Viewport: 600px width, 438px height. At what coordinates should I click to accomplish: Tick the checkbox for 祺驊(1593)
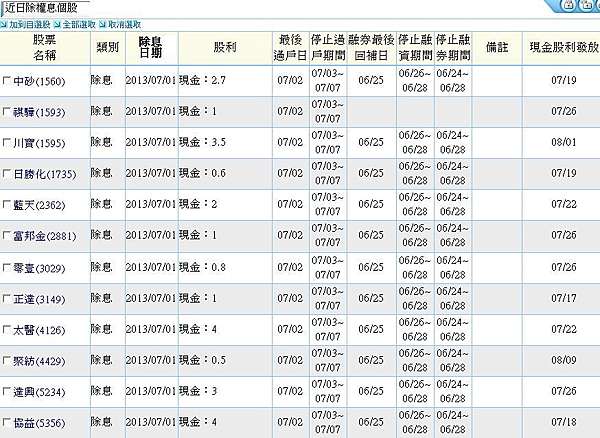(7, 111)
